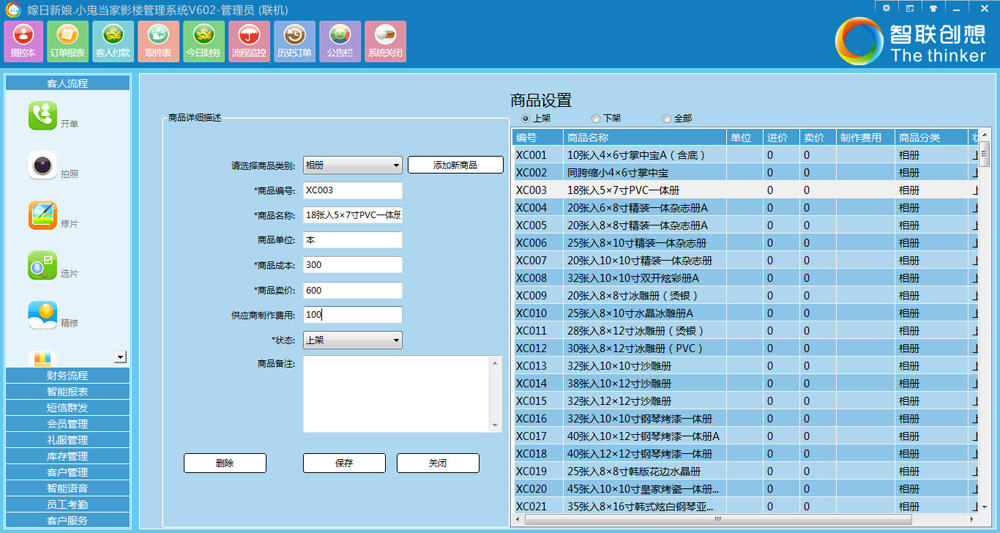Click the 商品成本 field containing 300
The width and height of the screenshot is (1000, 533).
[353, 265]
